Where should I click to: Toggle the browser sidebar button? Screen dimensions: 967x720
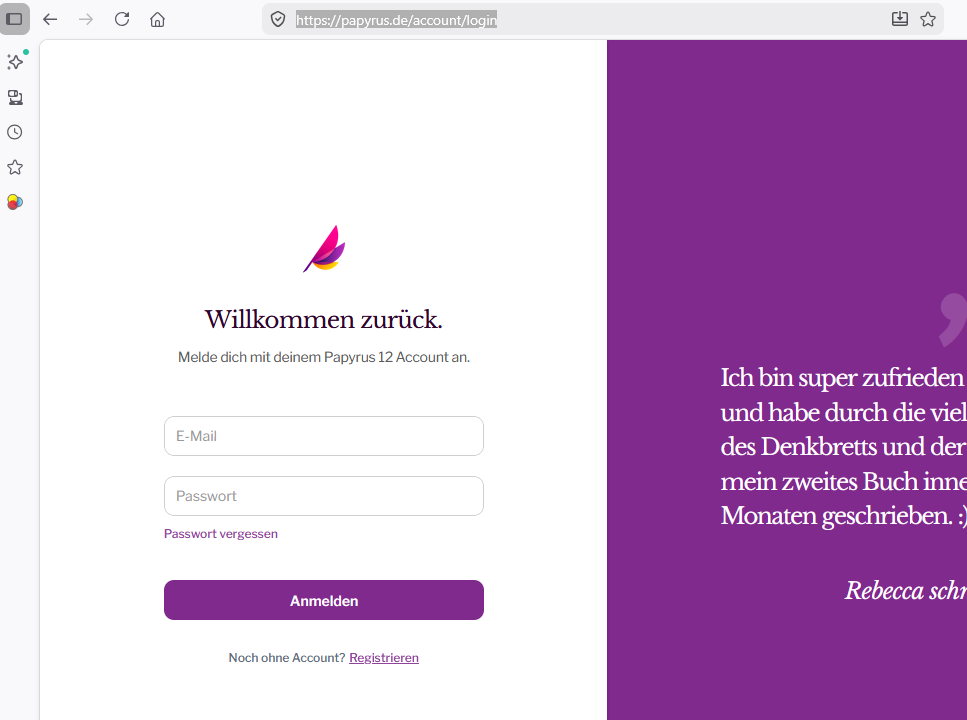coord(15,19)
